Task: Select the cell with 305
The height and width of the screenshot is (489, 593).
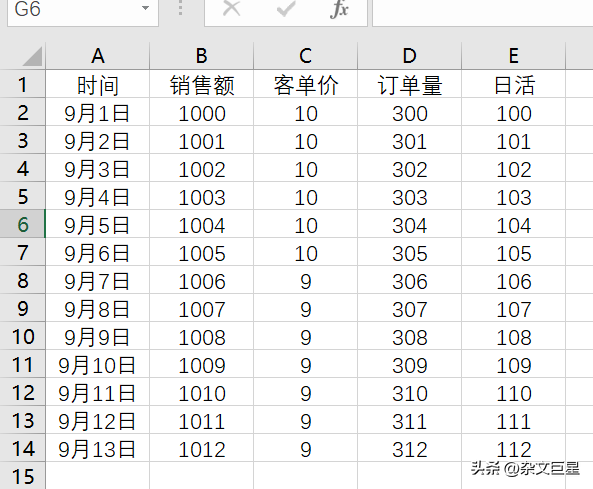Action: [x=410, y=252]
